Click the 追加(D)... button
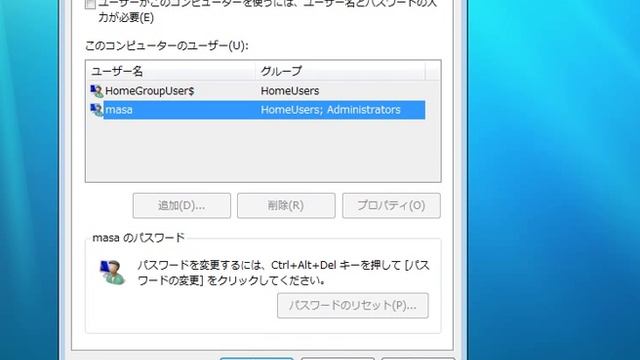The height and width of the screenshot is (360, 640). [x=182, y=205]
